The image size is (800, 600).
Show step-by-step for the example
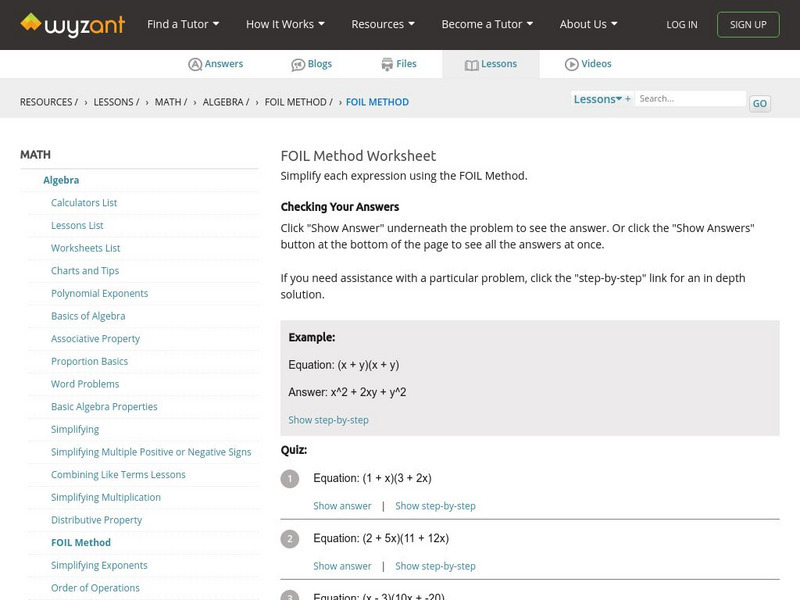(328, 420)
